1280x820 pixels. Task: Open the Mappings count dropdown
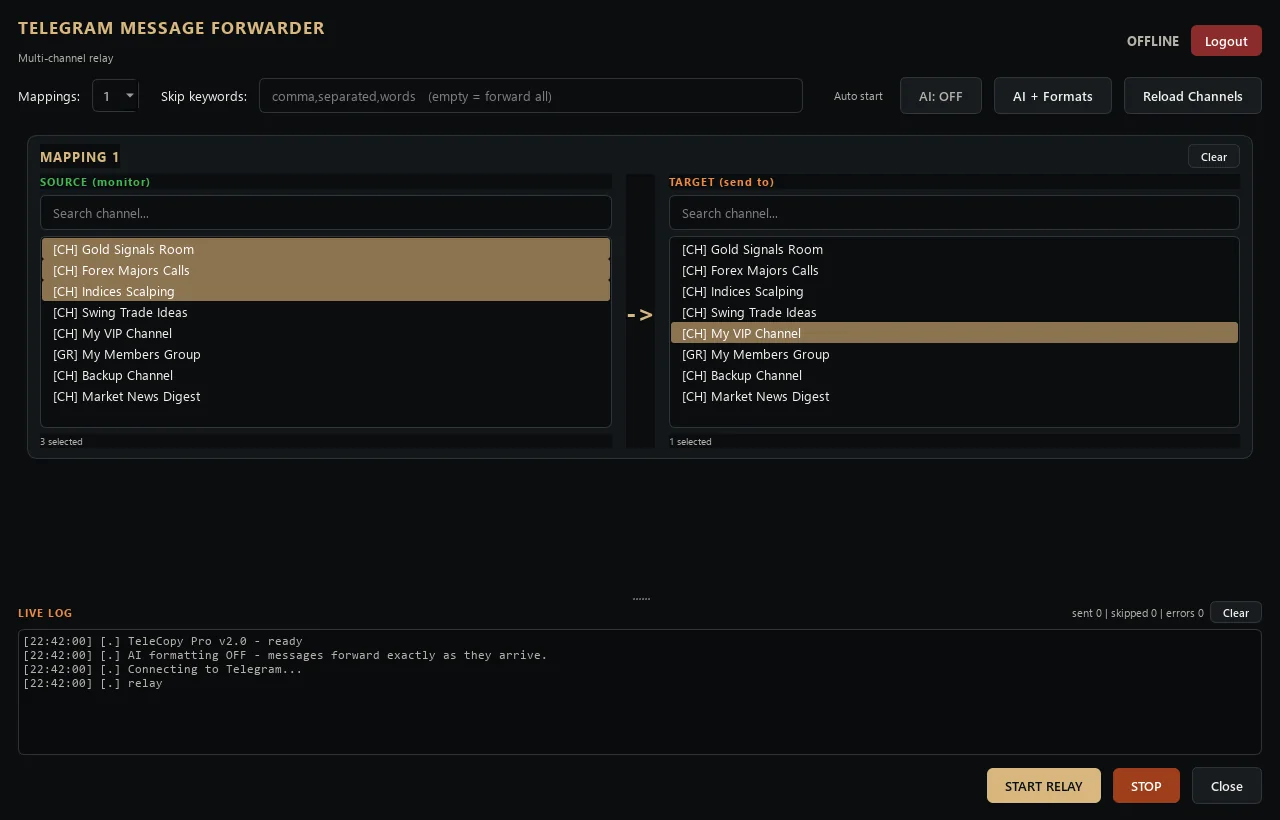coord(115,96)
